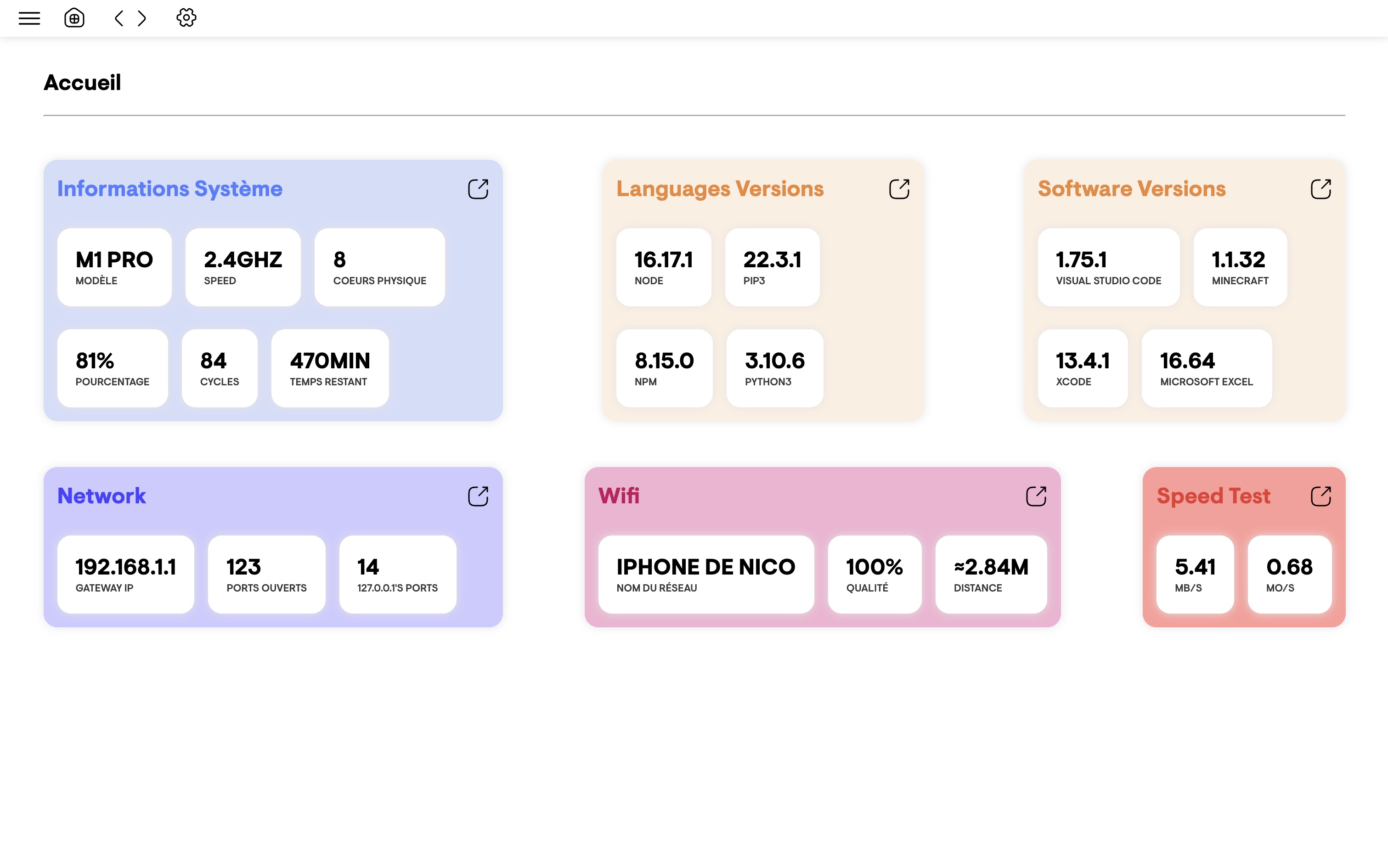Click the 81% pourcentage indicator
Screen dimensions: 1388x868
point(113,368)
